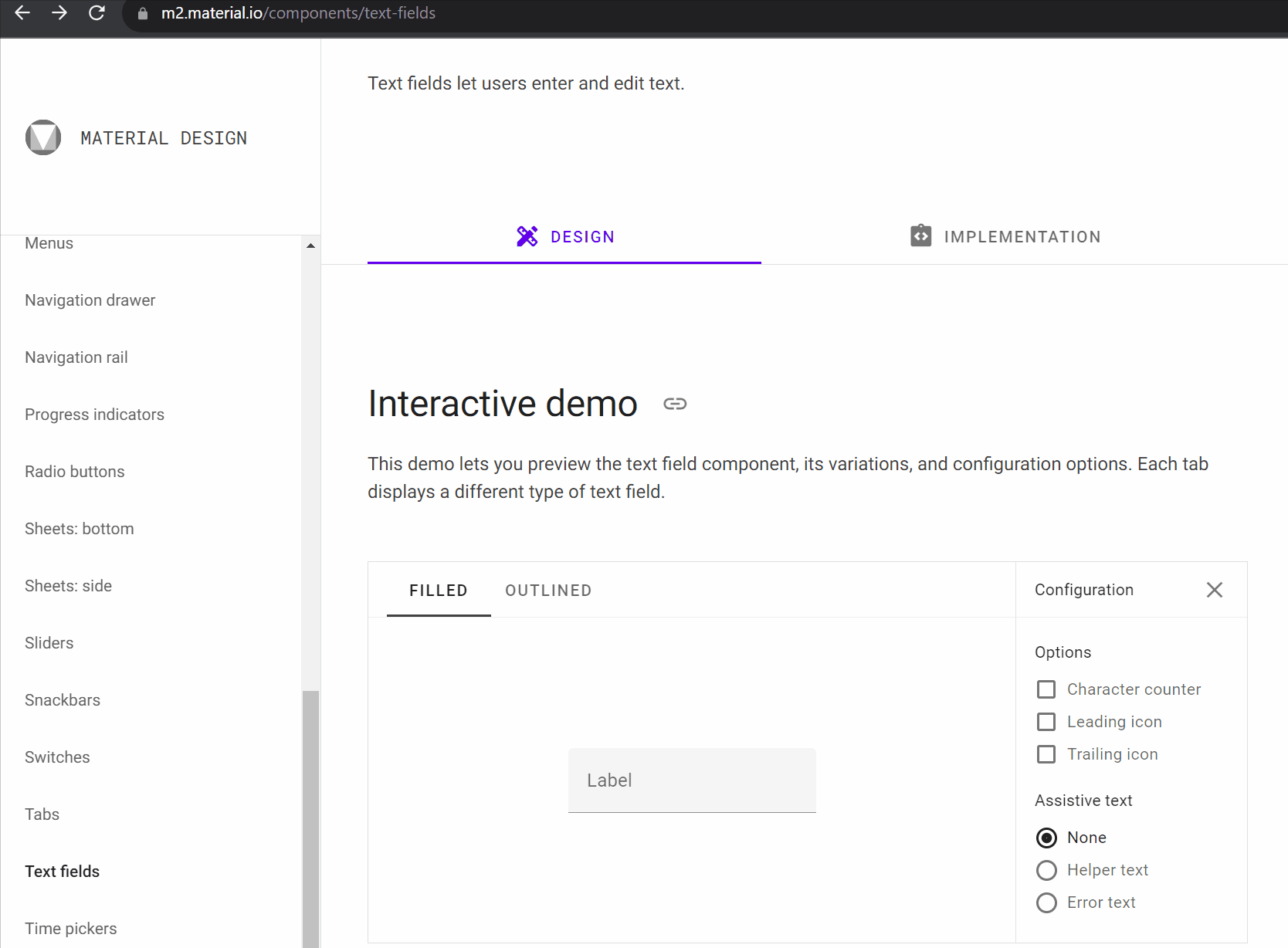Image resolution: width=1288 pixels, height=948 pixels.
Task: Go to Sheets: bottom component page
Action: point(80,529)
